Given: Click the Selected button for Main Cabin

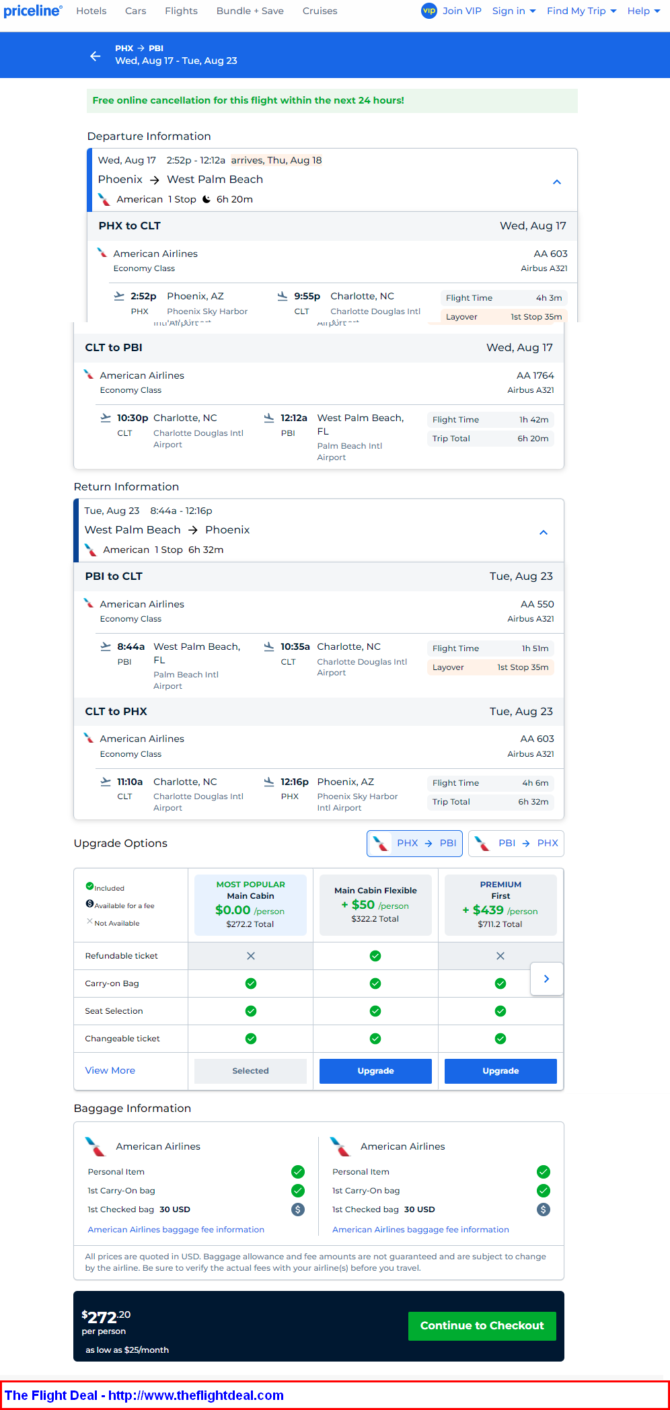Looking at the screenshot, I should point(251,1071).
